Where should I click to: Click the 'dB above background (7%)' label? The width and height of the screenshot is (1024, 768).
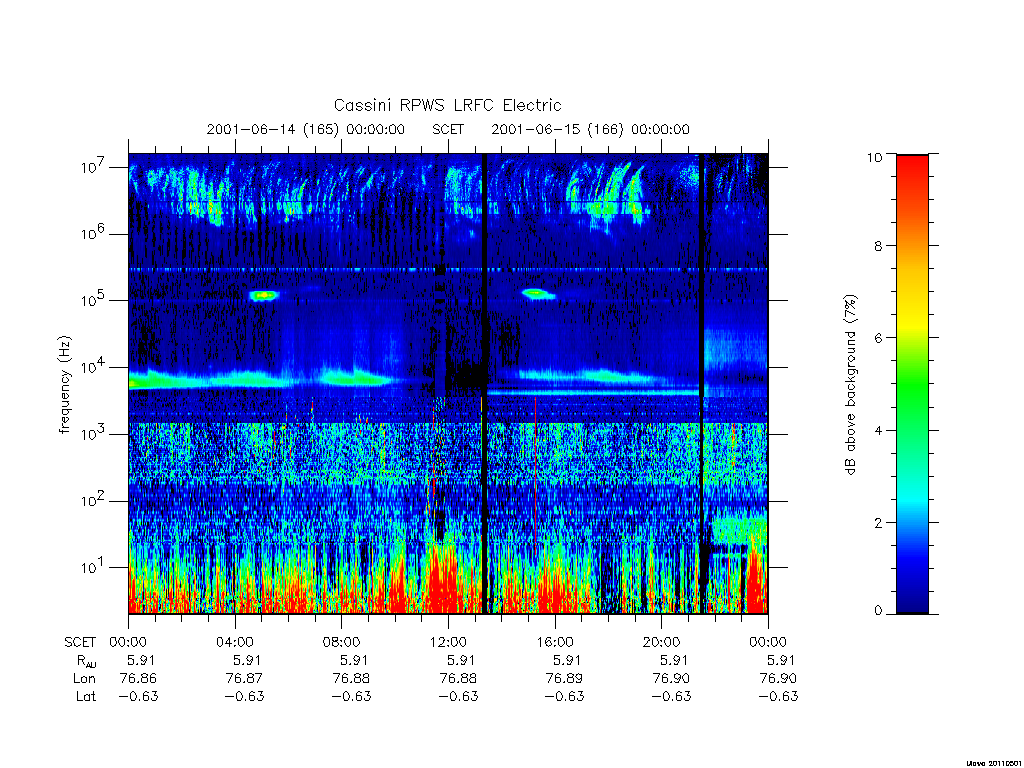(x=850, y=385)
